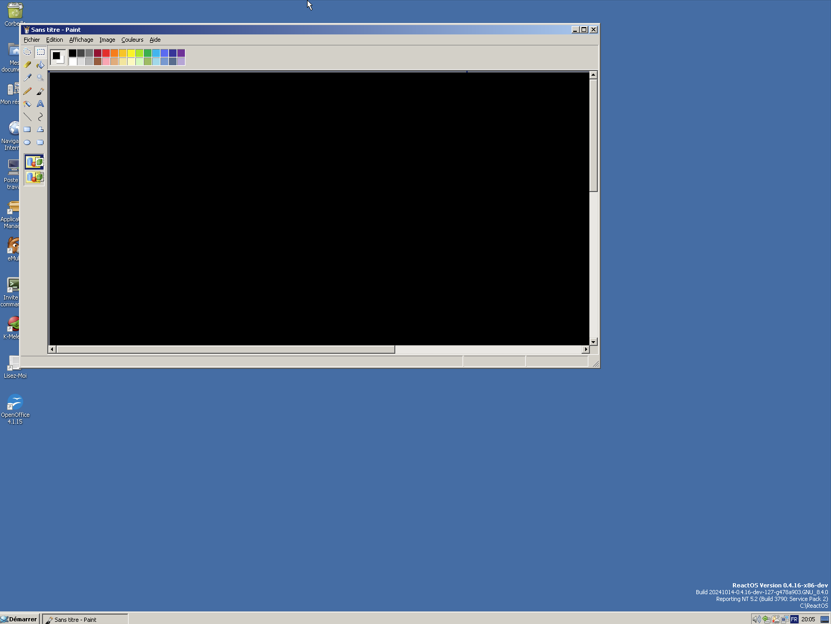Choose the Rounded rectangle tool
Image resolution: width=831 pixels, height=624 pixels.
[40, 142]
